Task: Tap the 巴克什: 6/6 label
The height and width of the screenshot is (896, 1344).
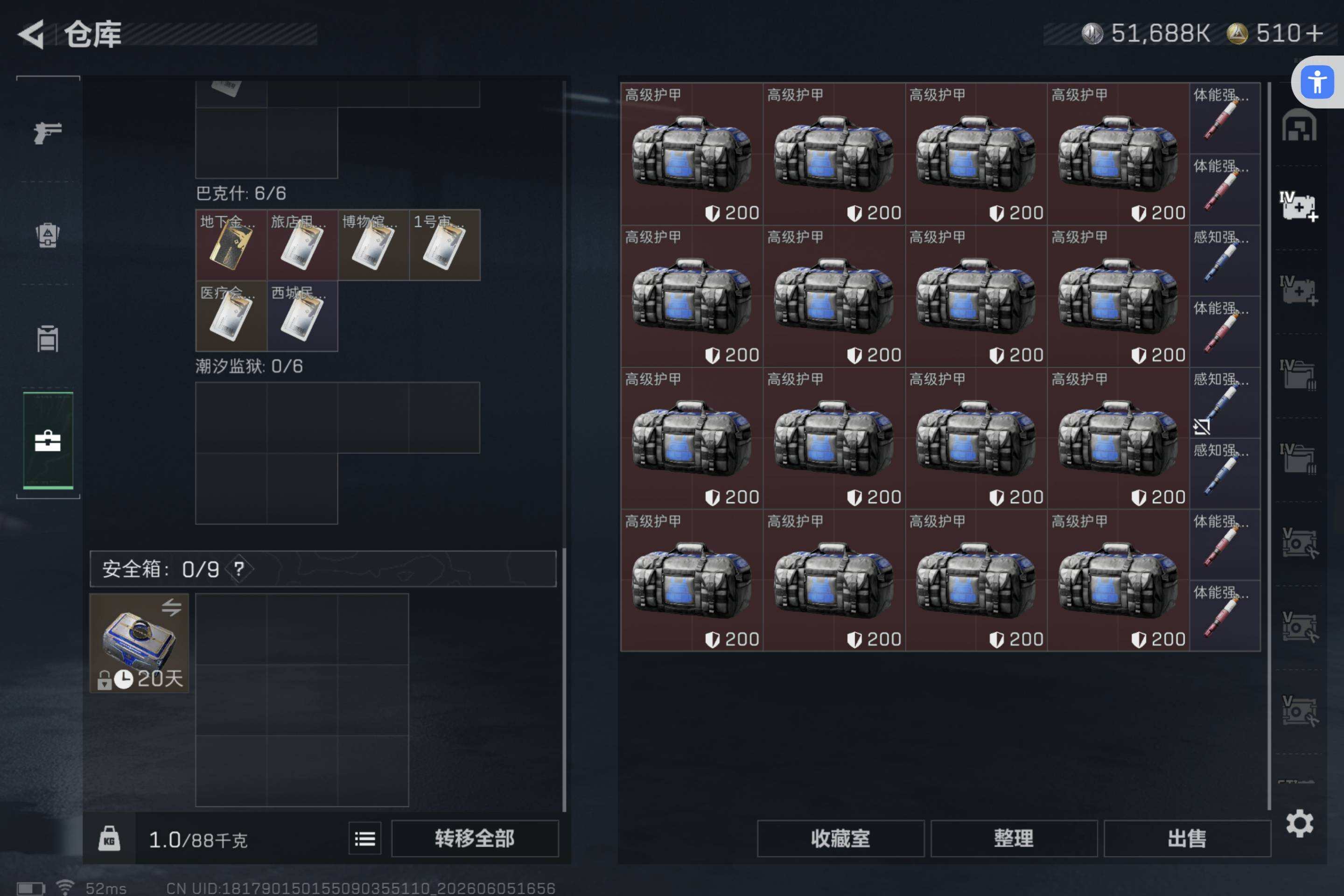Action: (x=241, y=193)
